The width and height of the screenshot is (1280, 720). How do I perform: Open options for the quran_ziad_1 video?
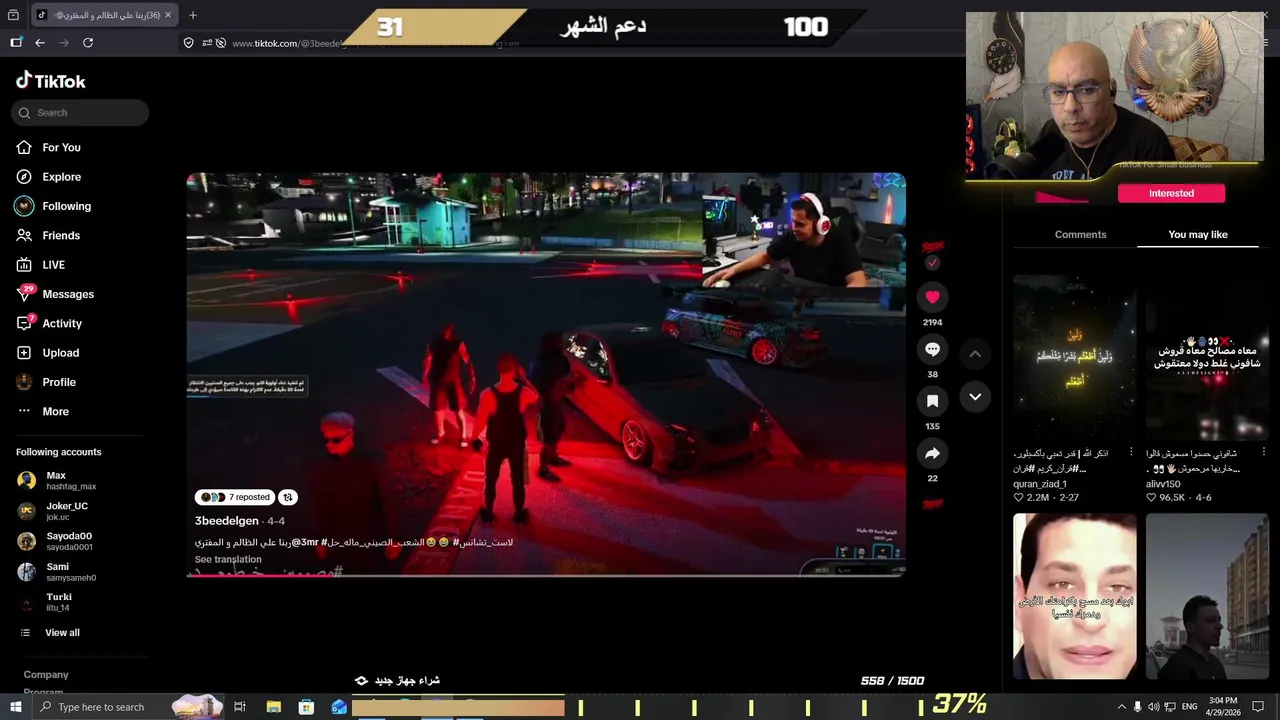pyautogui.click(x=1131, y=453)
